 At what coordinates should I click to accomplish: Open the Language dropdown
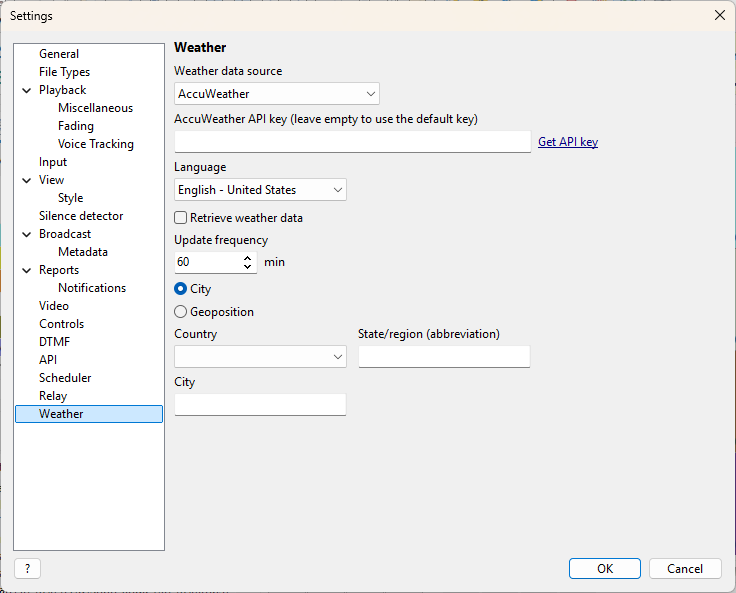[260, 190]
